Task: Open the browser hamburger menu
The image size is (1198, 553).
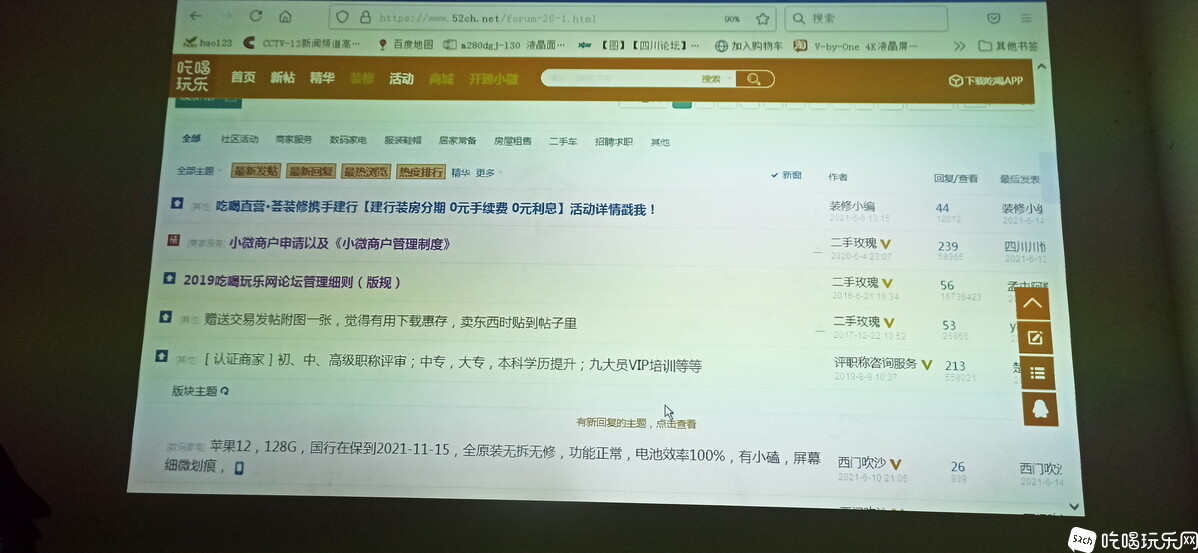Action: coord(1026,18)
